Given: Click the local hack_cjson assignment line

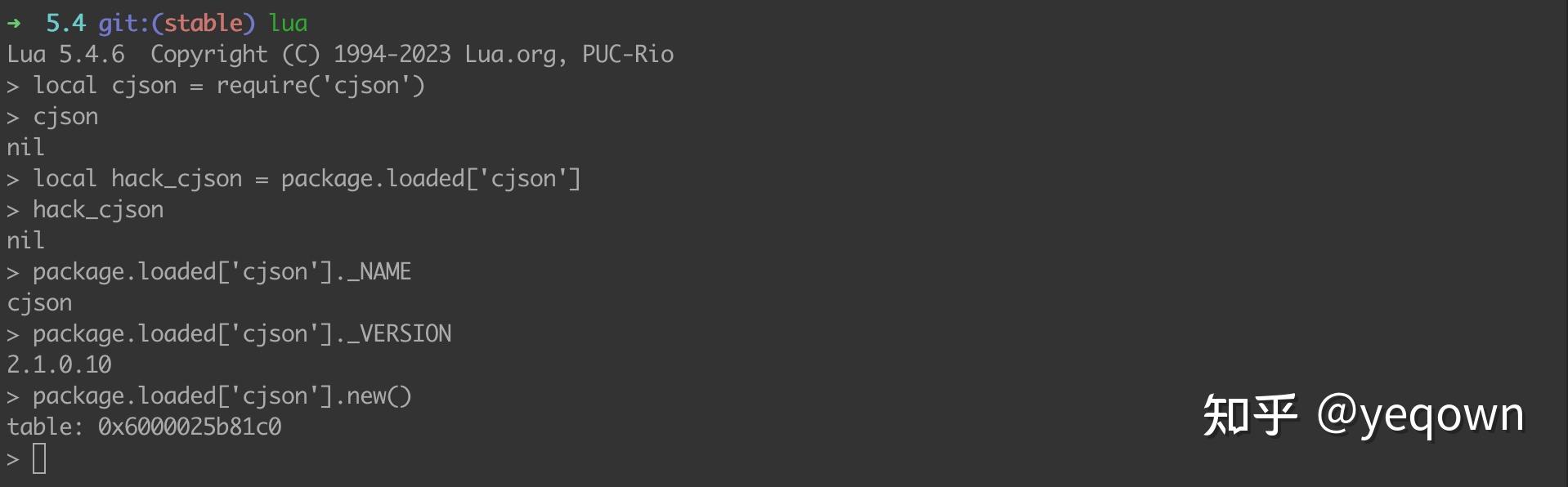Looking at the screenshot, I should click(306, 179).
